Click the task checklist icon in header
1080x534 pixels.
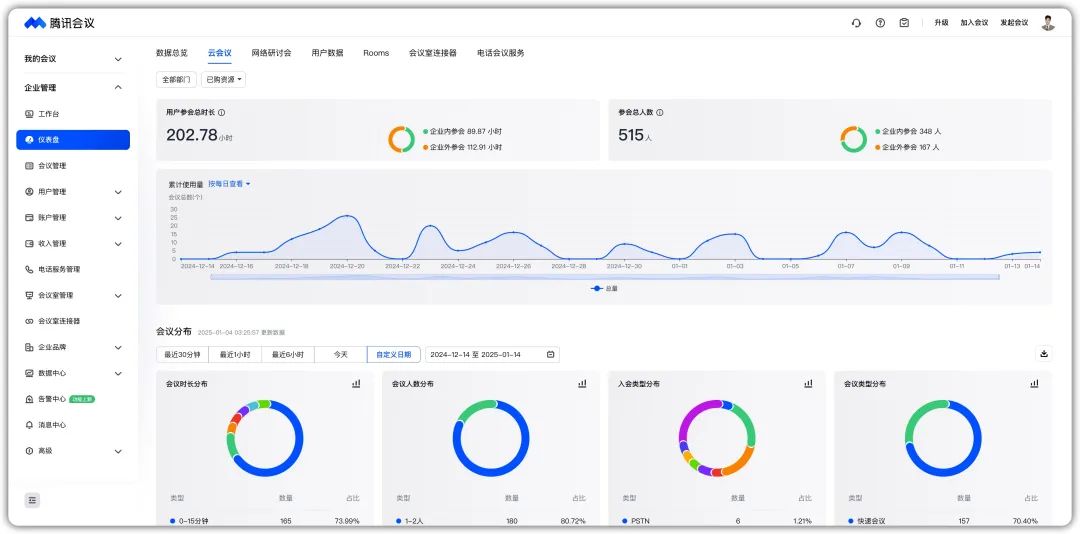pyautogui.click(x=904, y=23)
